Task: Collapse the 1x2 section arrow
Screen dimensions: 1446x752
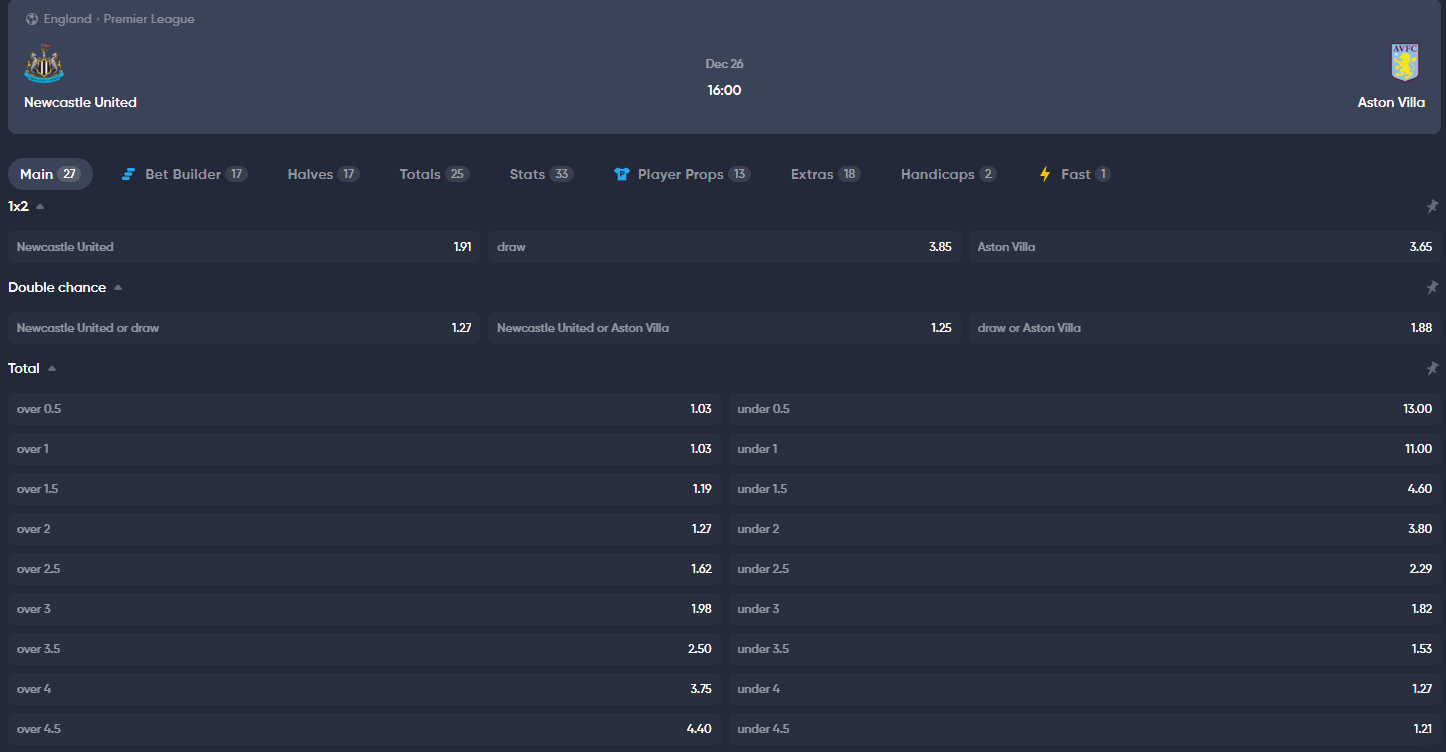Action: [40, 206]
